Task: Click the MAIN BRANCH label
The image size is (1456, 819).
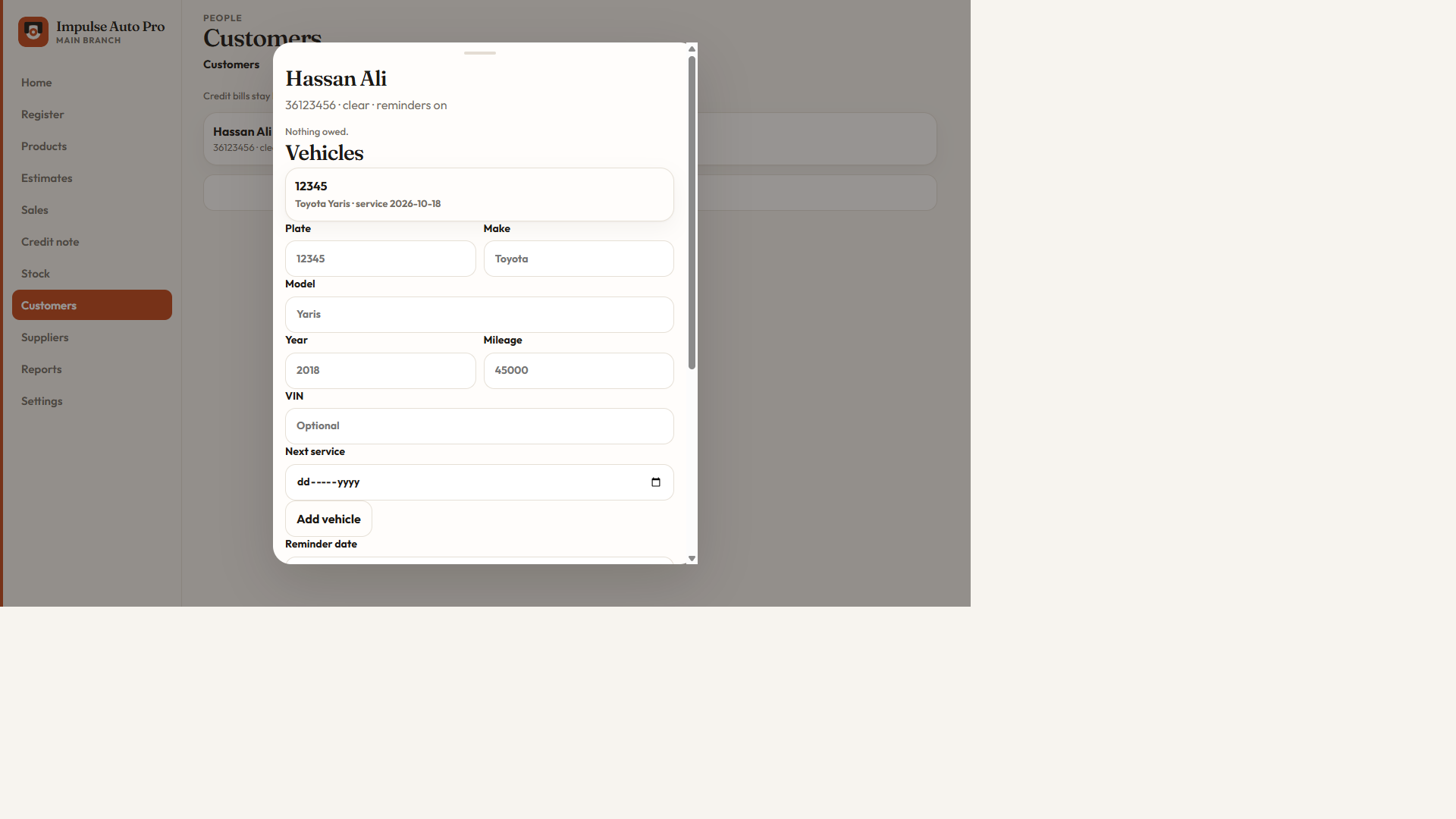Action: 88,41
